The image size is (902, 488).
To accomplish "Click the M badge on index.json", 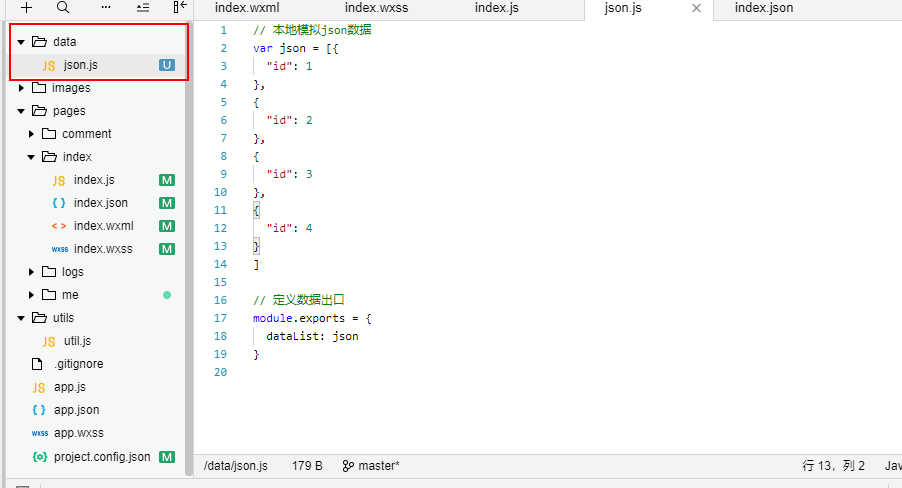I will [x=167, y=203].
